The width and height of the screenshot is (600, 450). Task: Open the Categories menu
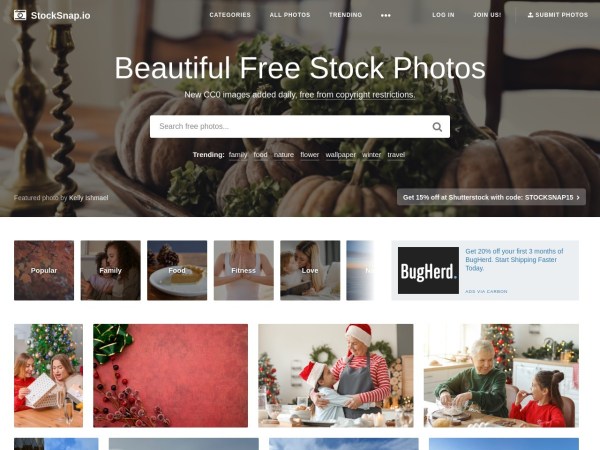point(230,15)
